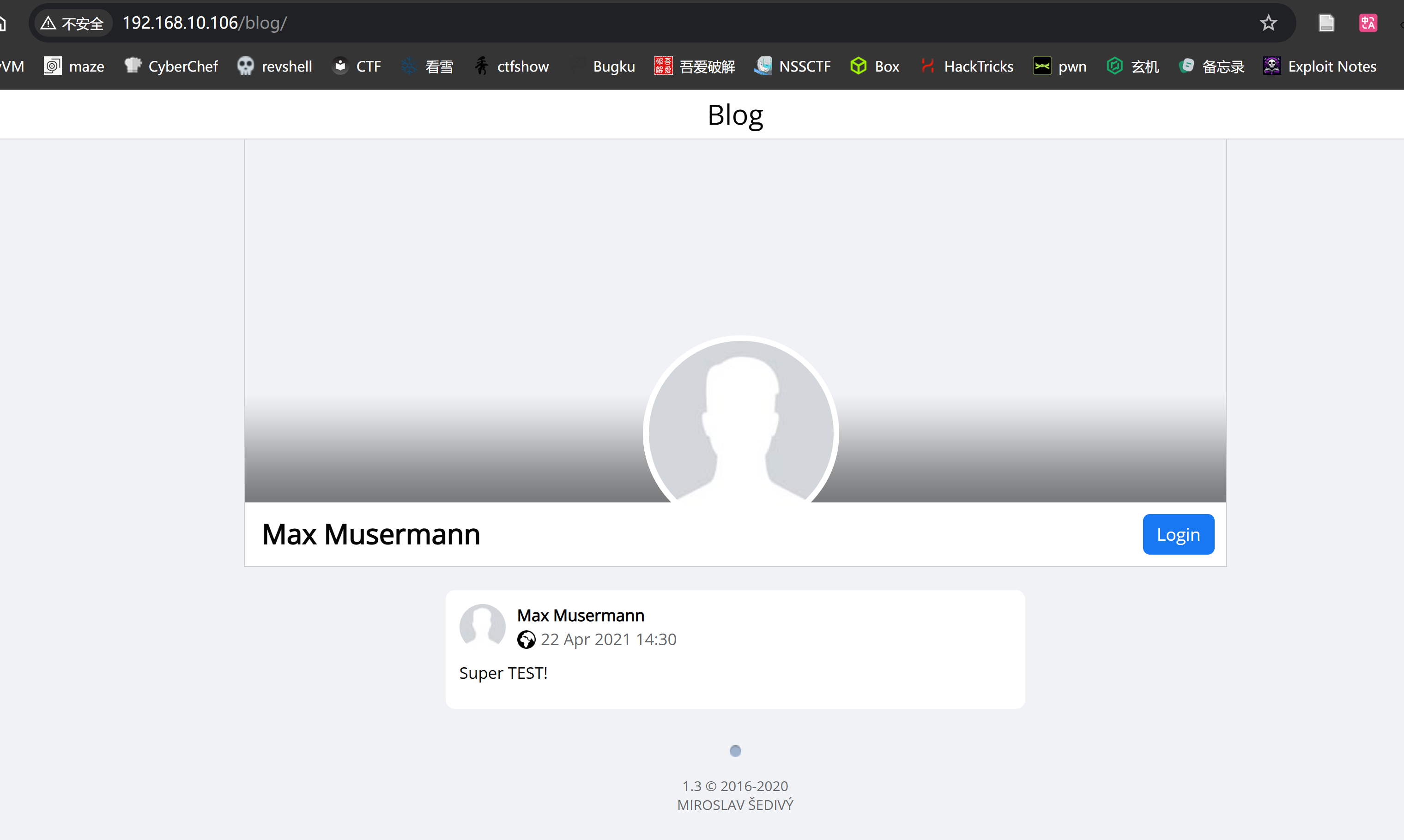Click the partially visible VM bookmark

[x=12, y=66]
